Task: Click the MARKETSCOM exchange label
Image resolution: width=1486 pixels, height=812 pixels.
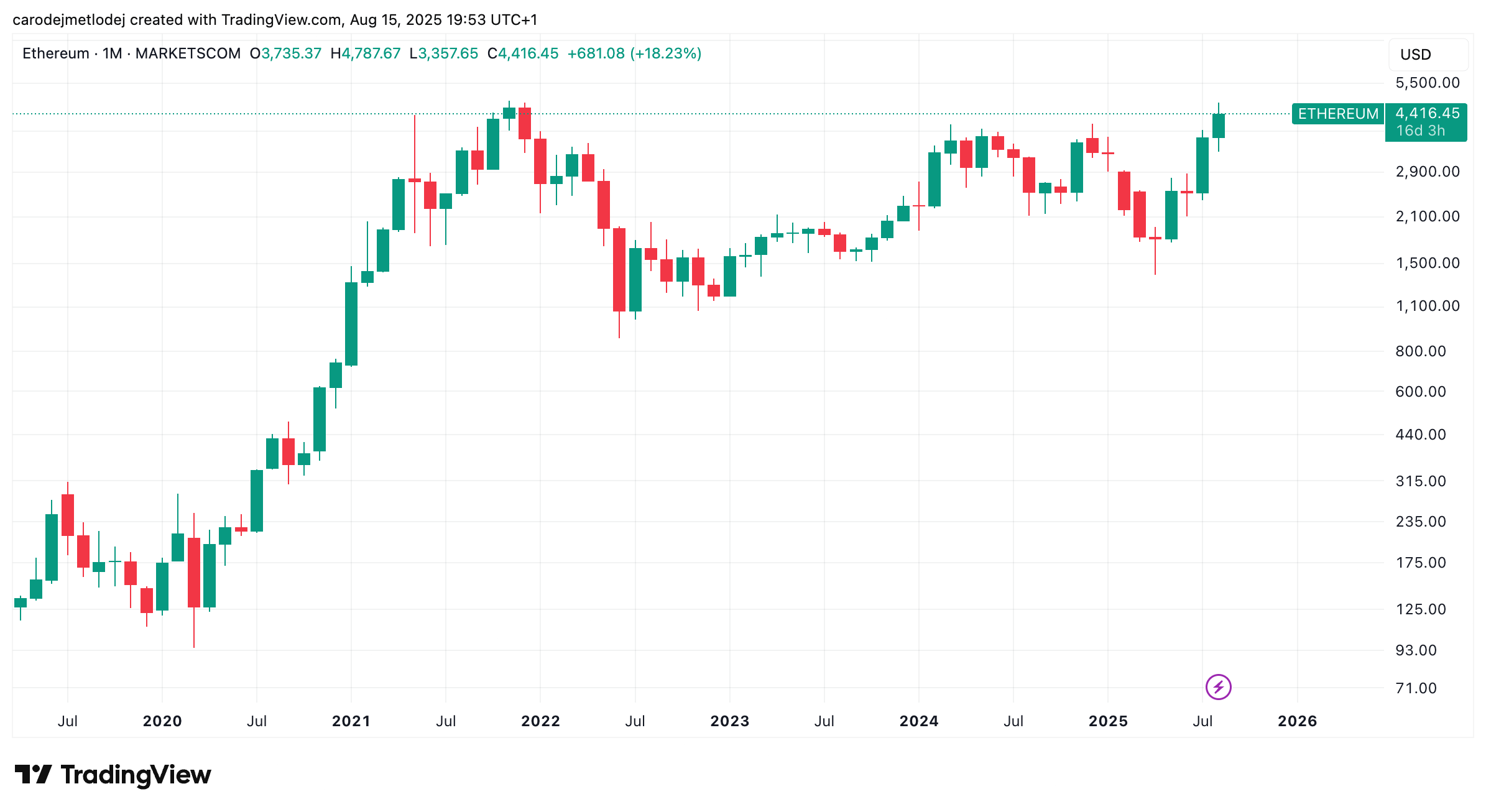Action: [188, 53]
